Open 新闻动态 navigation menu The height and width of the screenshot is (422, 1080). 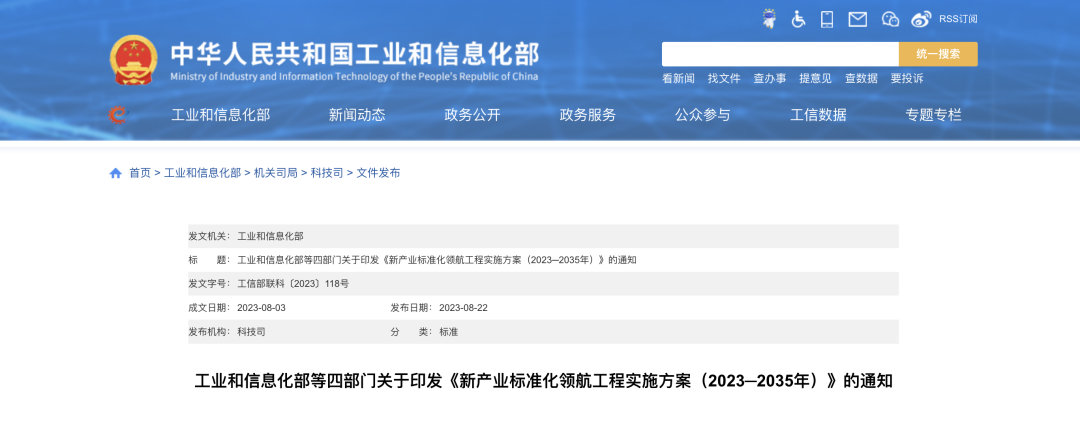(x=357, y=115)
